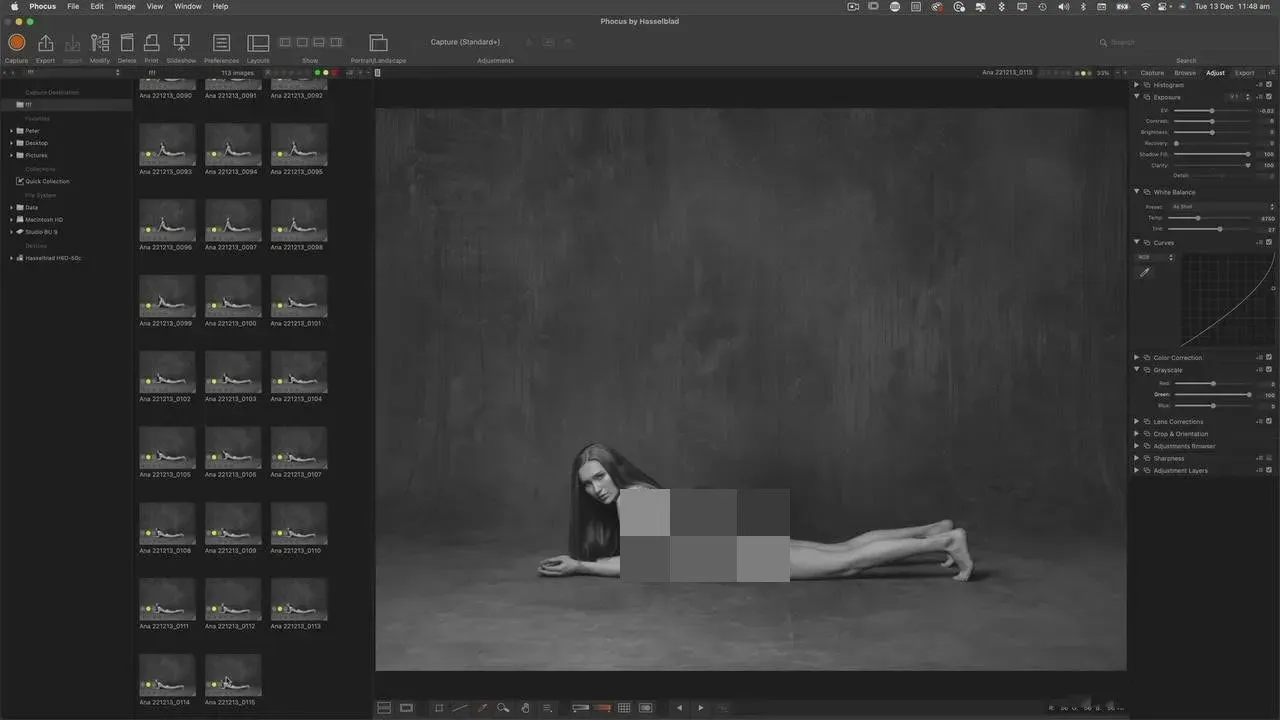This screenshot has width=1280, height=720.
Task: Select thumbnail Ana 221213_0104
Action: click(x=299, y=372)
